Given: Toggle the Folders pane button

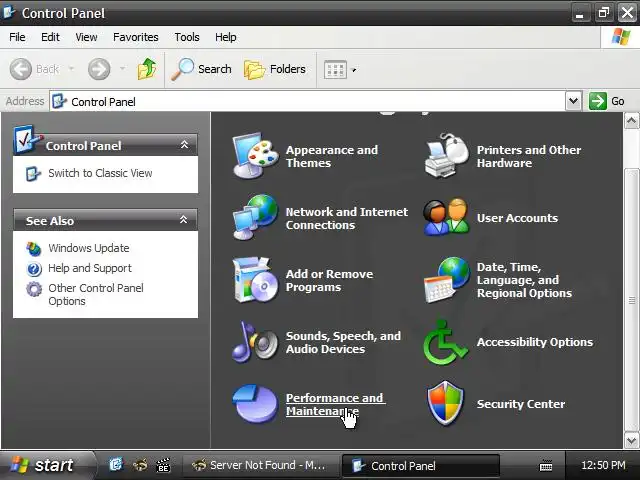Looking at the screenshot, I should 274,69.
